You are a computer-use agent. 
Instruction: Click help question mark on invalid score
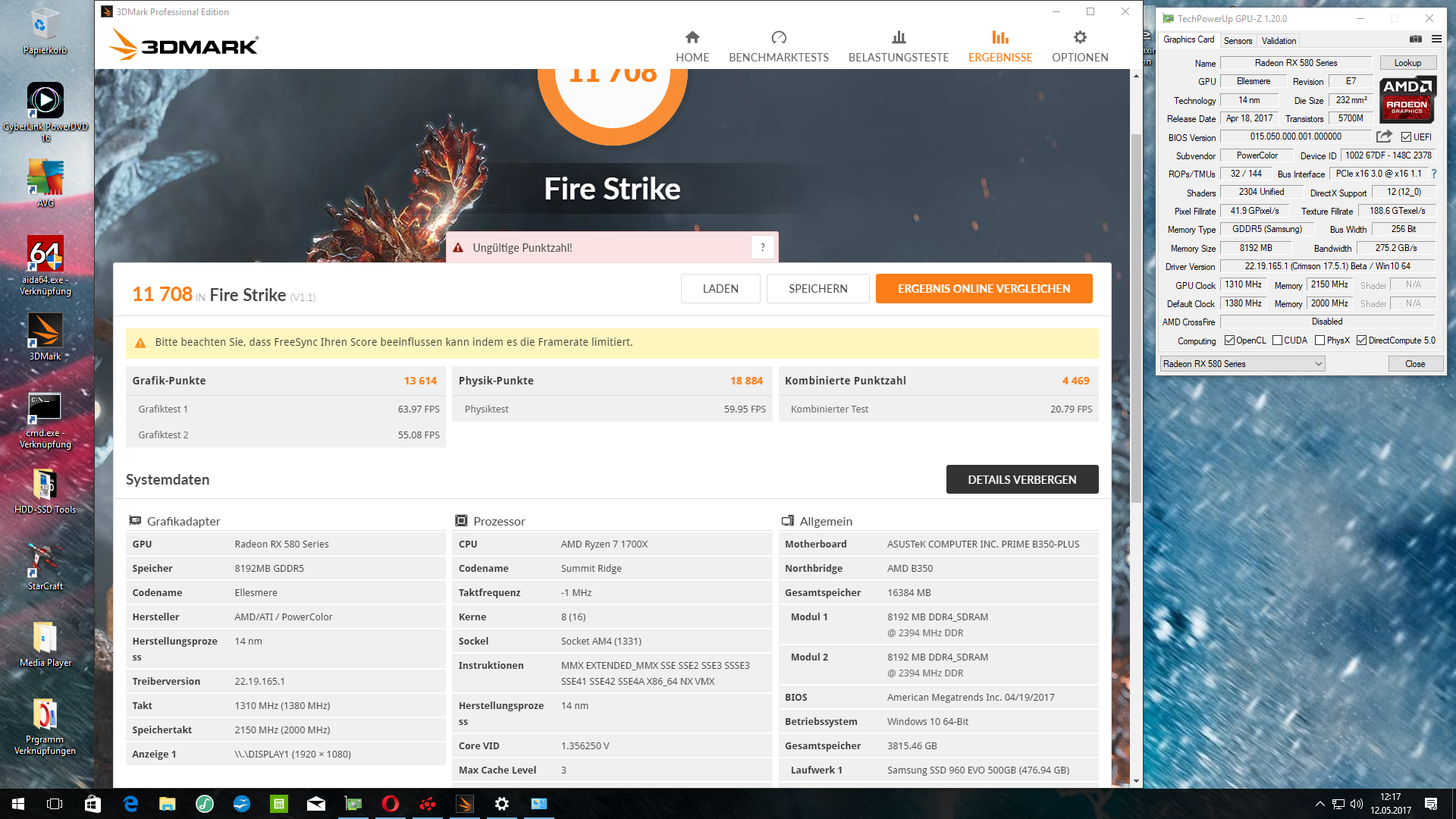(762, 247)
